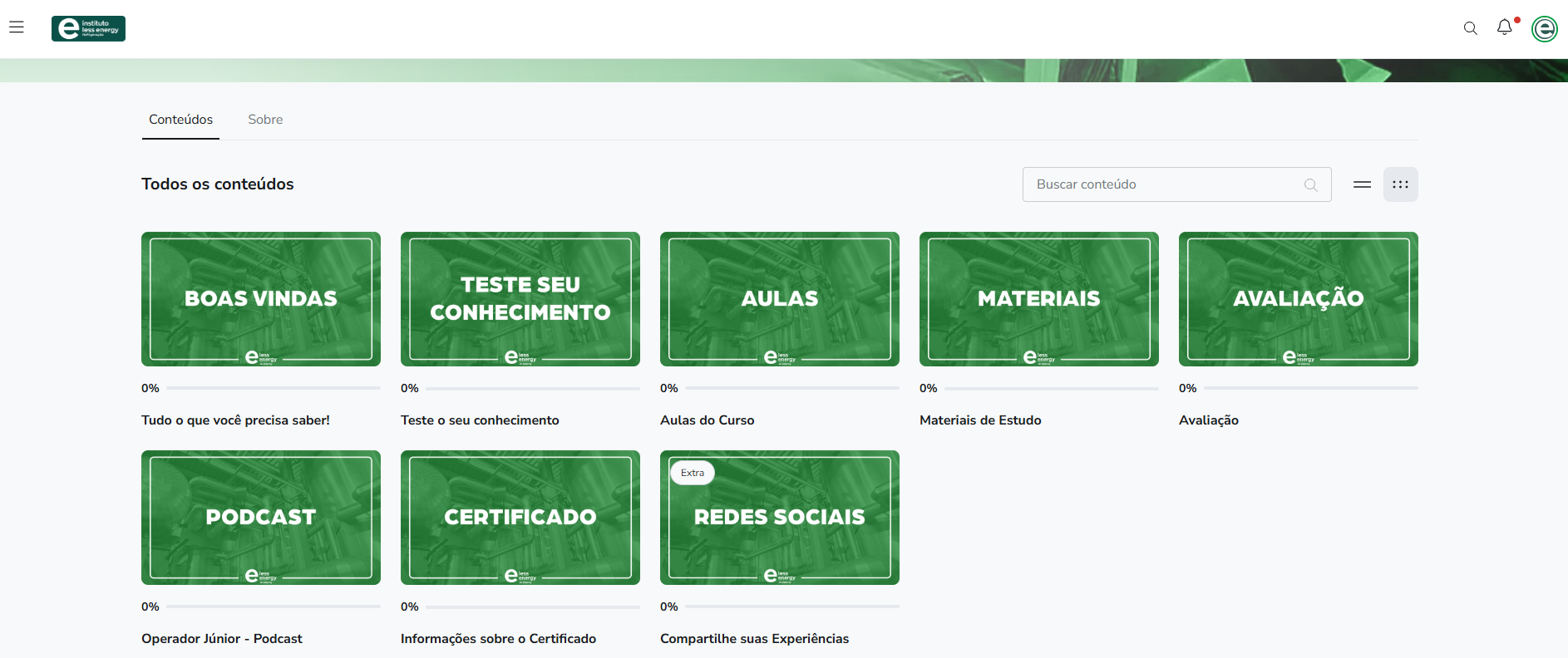
Task: Click the Aulas do Curso progress bar
Action: pyautogui.click(x=791, y=388)
